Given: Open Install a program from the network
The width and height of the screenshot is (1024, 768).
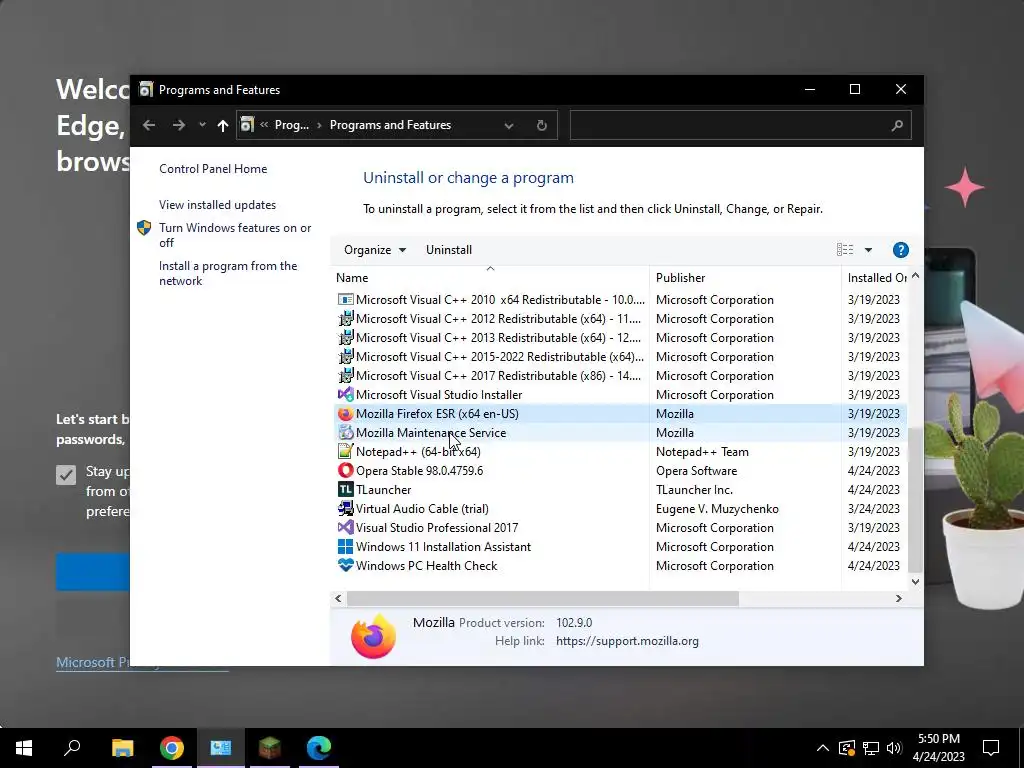Looking at the screenshot, I should pos(228,274).
